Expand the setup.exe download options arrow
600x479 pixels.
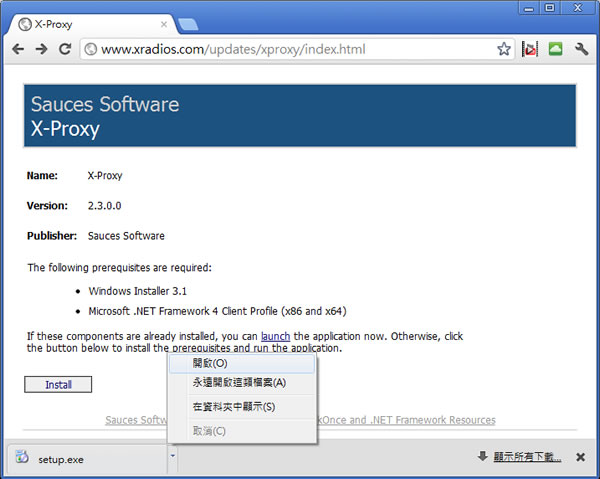173,456
